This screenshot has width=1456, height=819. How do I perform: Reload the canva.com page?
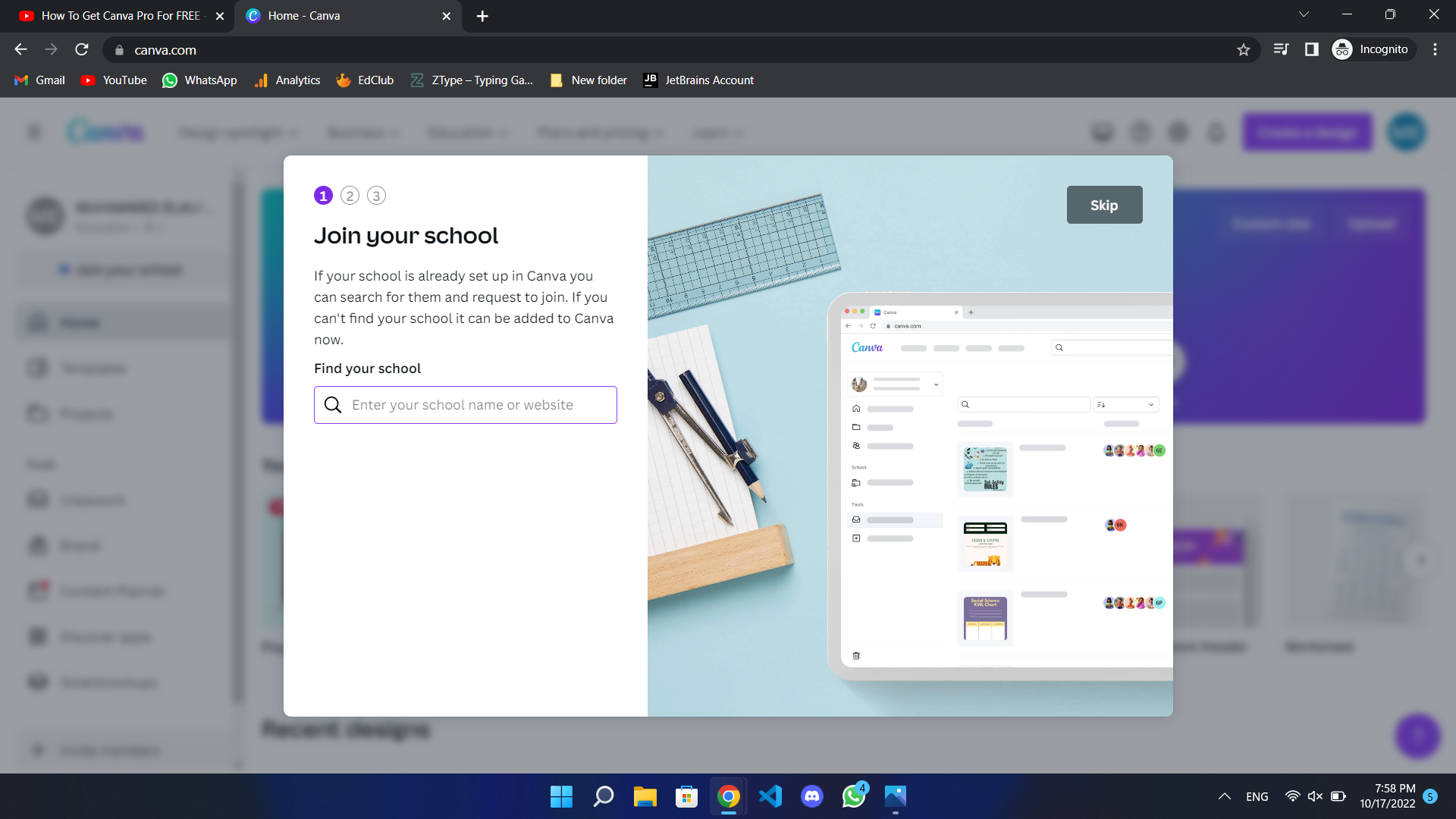[x=82, y=50]
